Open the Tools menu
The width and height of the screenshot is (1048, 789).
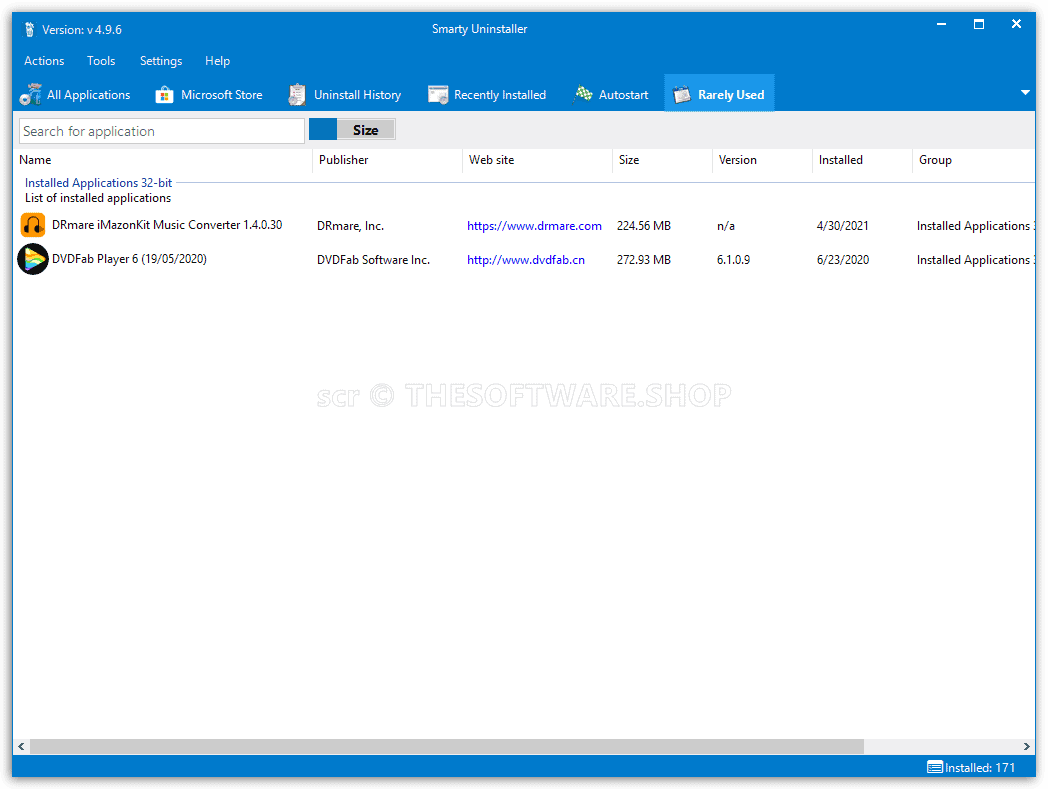(x=101, y=61)
